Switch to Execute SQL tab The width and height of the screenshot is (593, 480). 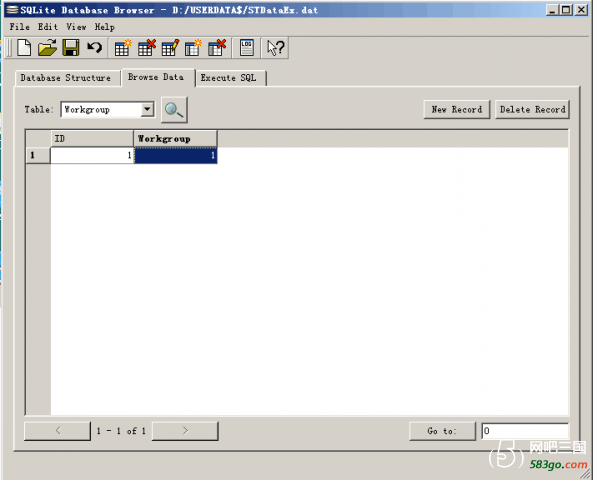pos(228,78)
